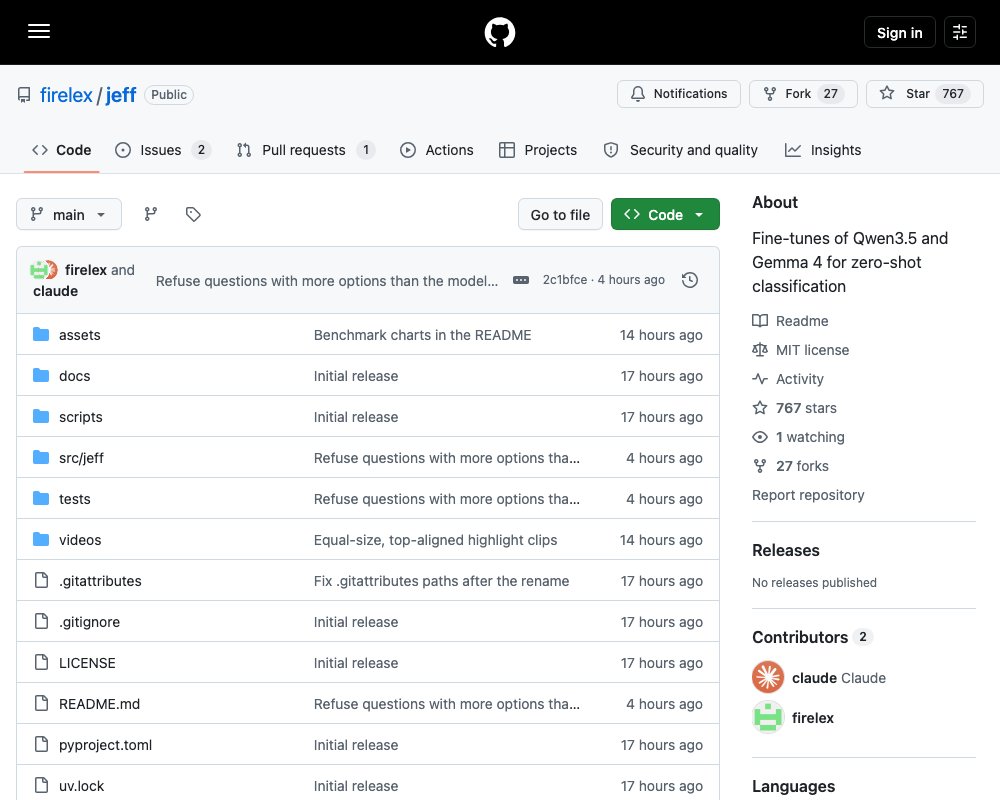Open the Insights tab
The height and width of the screenshot is (800, 1000).
tap(823, 150)
